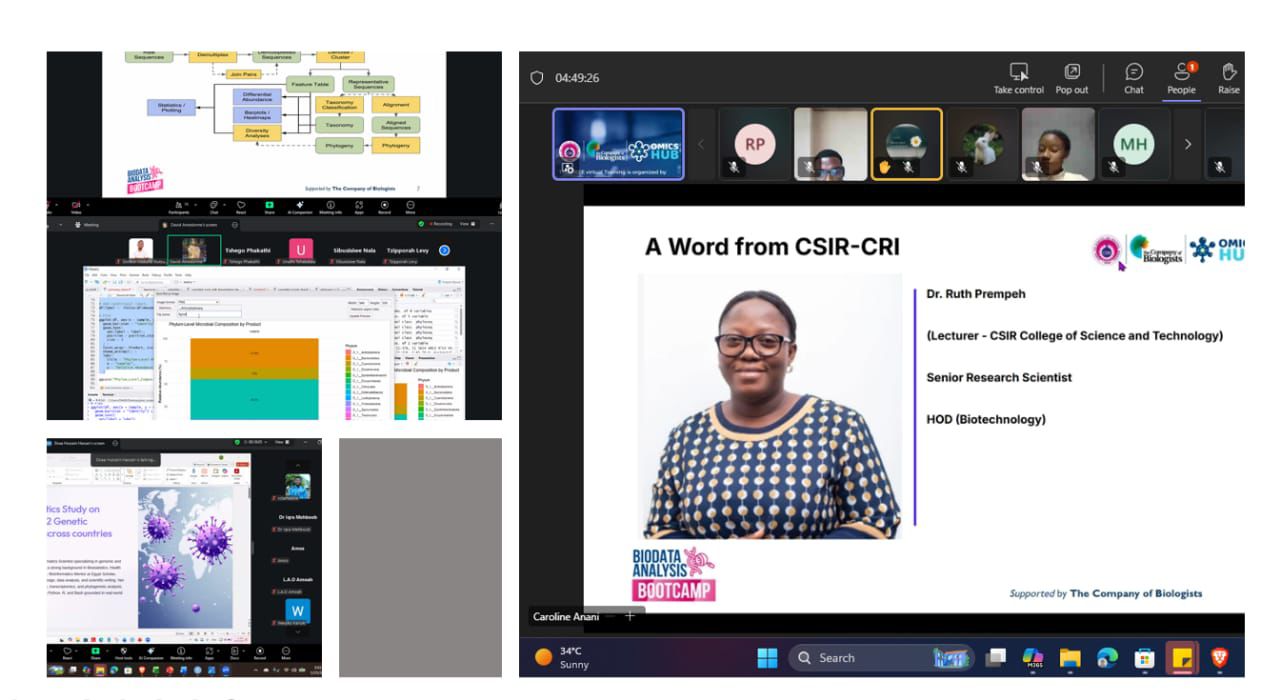The height and width of the screenshot is (700, 1280).
Task: Click the shield security icon beside timer
Action: click(x=537, y=77)
